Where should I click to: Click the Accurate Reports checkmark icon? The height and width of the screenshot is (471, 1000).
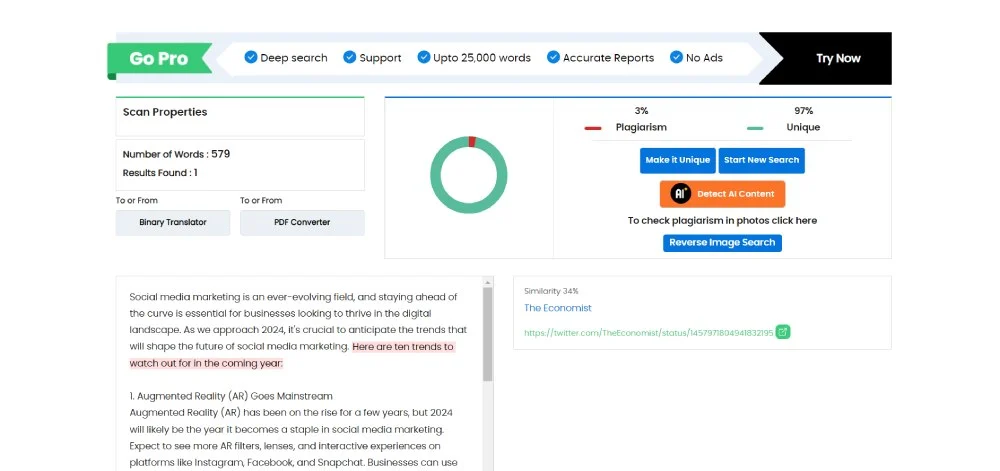[x=553, y=57]
